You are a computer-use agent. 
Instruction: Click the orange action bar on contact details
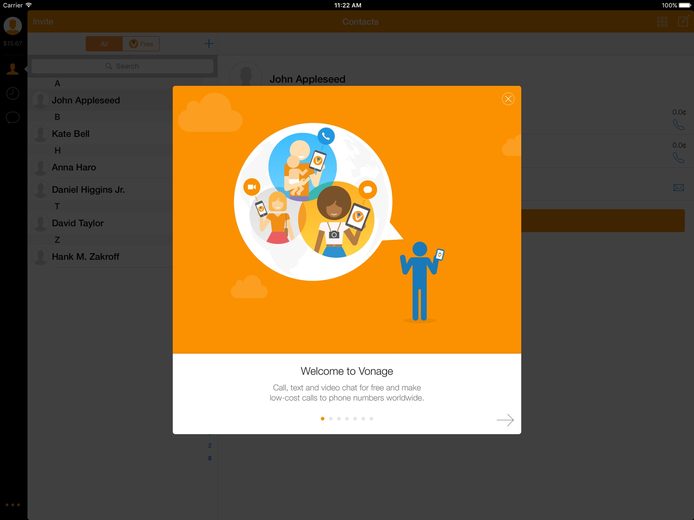point(603,220)
